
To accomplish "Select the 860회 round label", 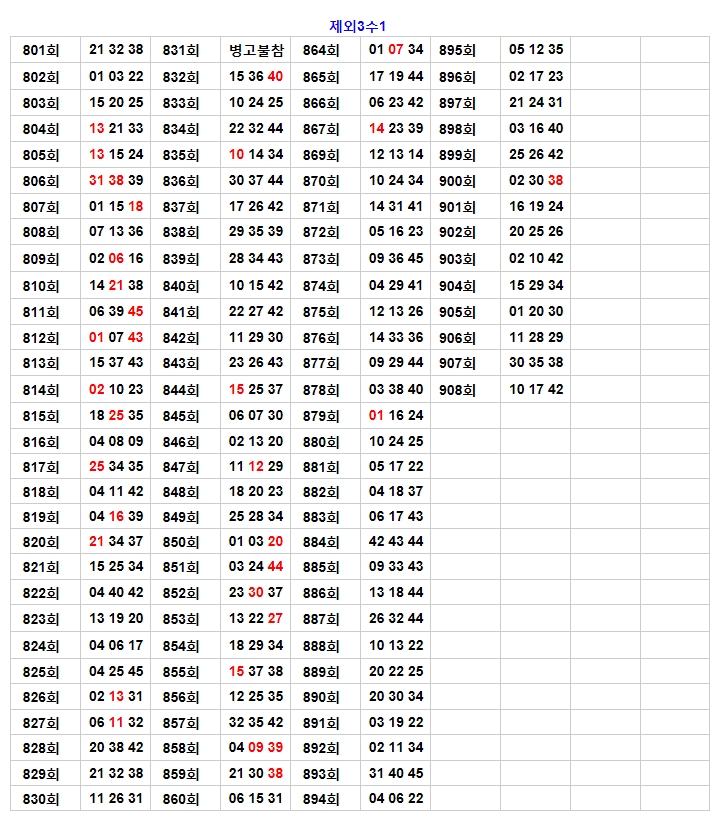I will point(181,799).
